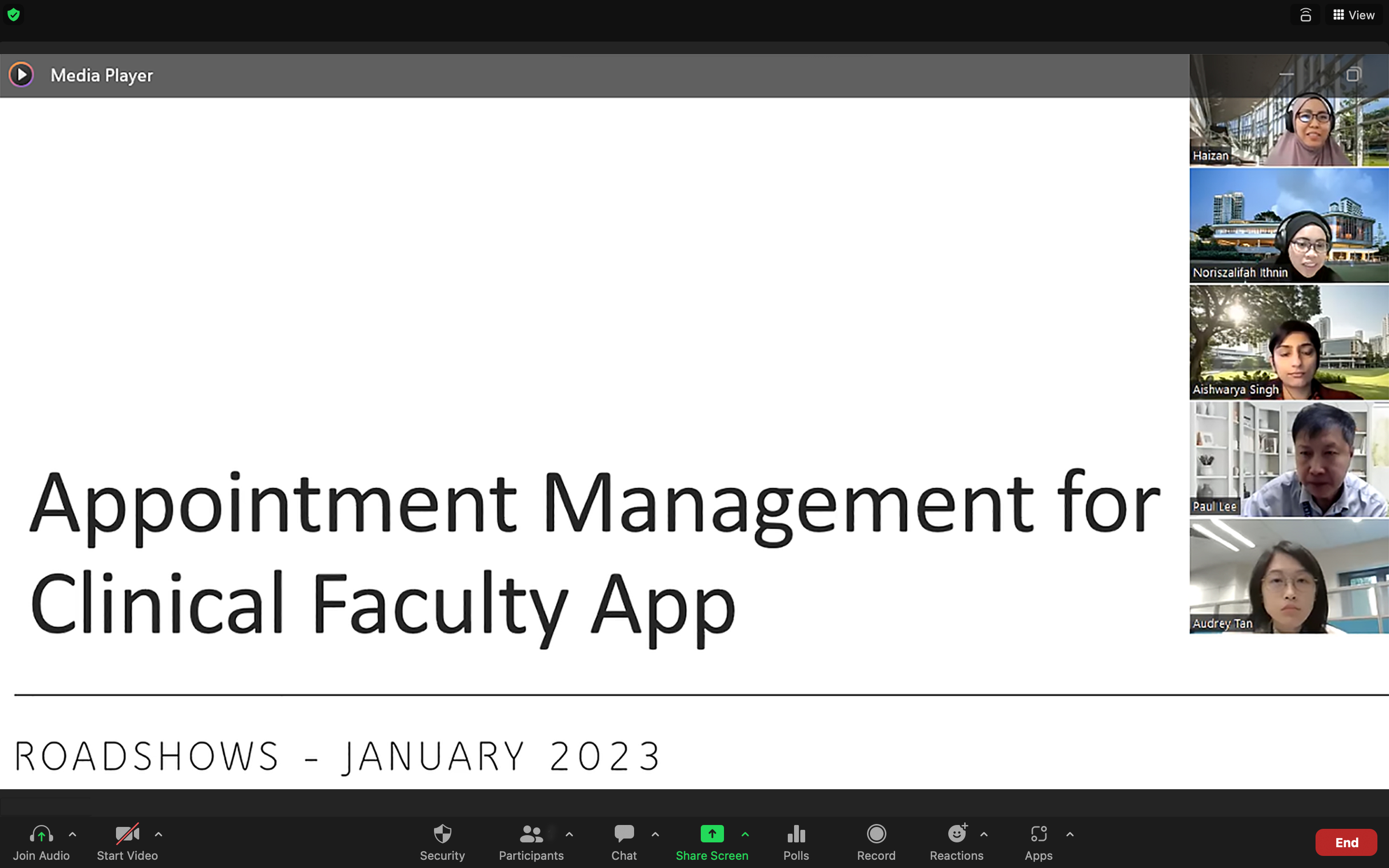Screen dimensions: 1389x868
Task: Click the screen sharing display icon near View
Action: tap(1305, 15)
